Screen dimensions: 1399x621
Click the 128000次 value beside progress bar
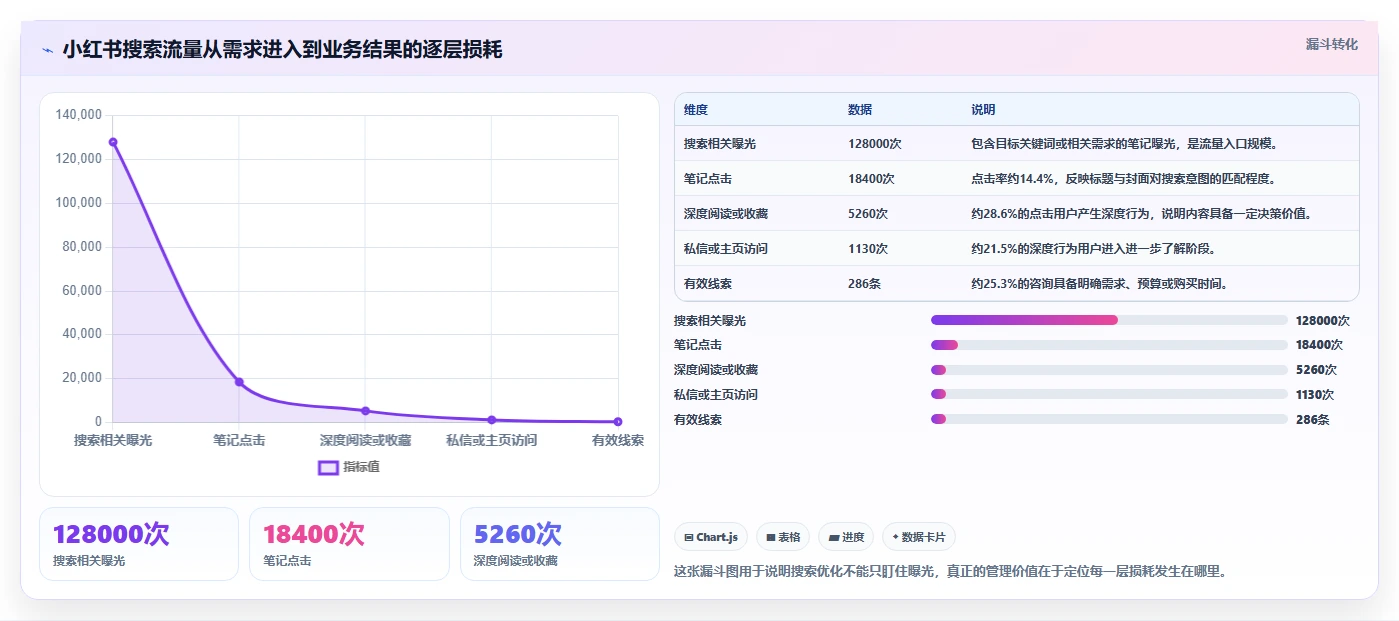[x=1323, y=320]
